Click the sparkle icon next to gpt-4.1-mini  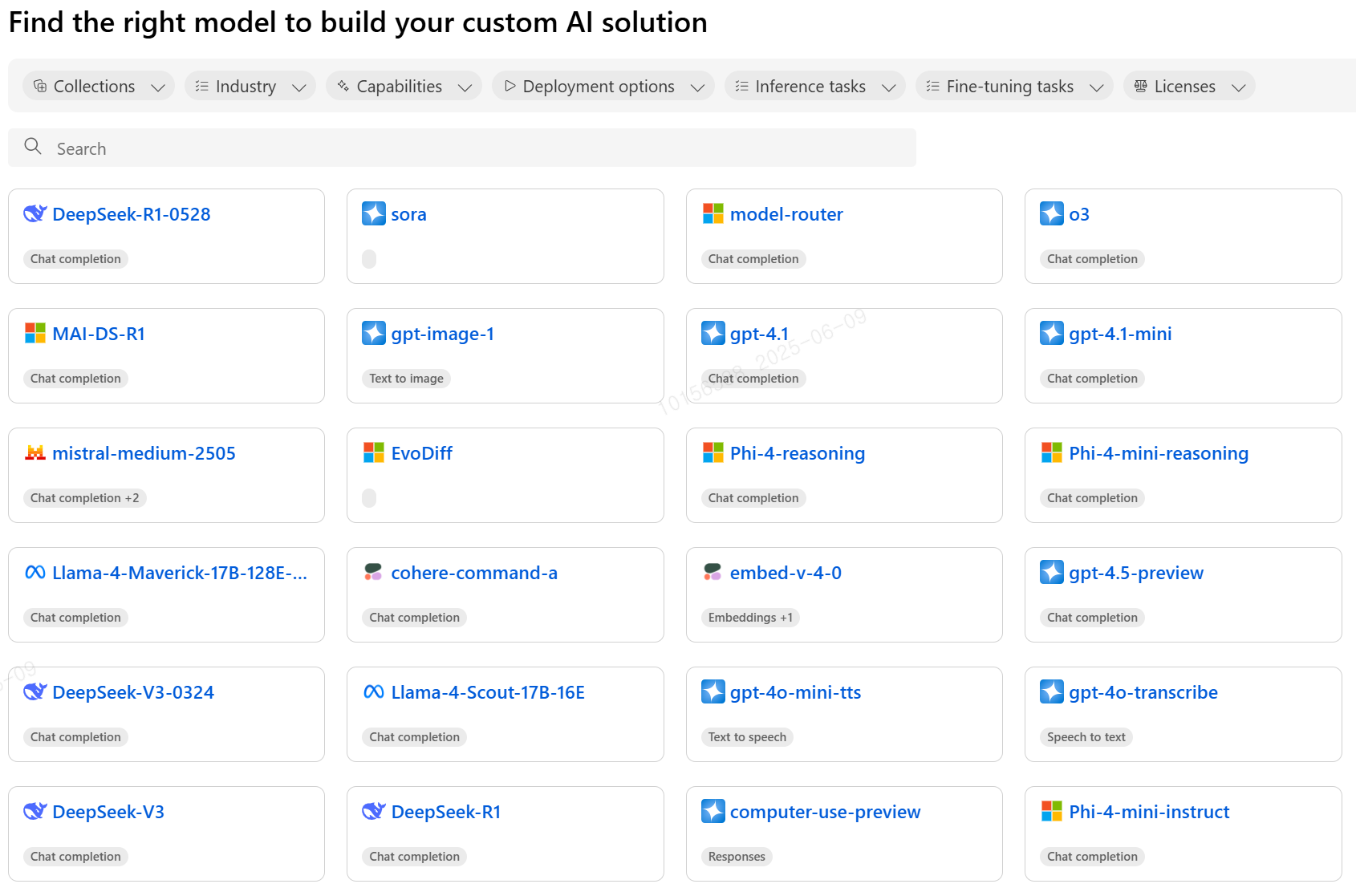(1051, 333)
